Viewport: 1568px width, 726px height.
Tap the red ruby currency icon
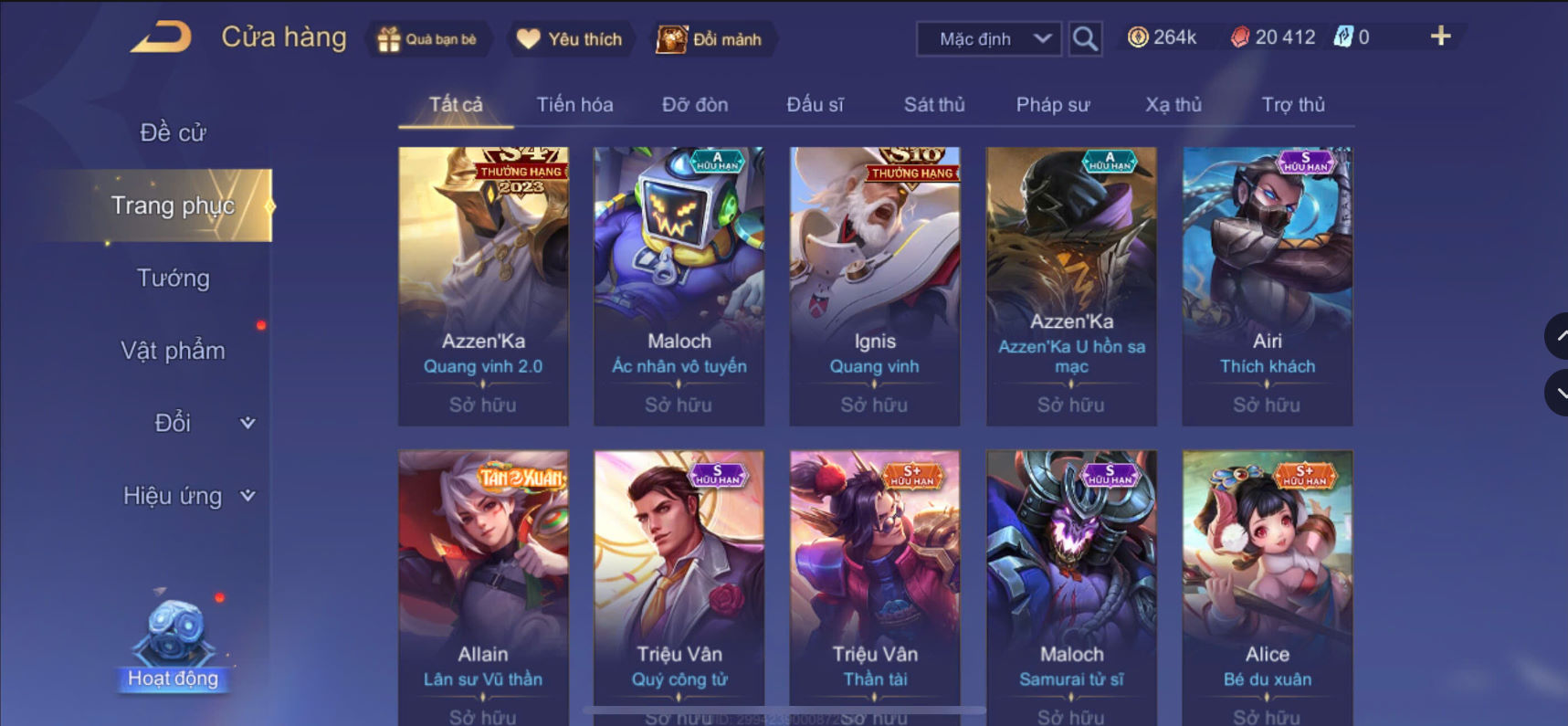click(1239, 37)
